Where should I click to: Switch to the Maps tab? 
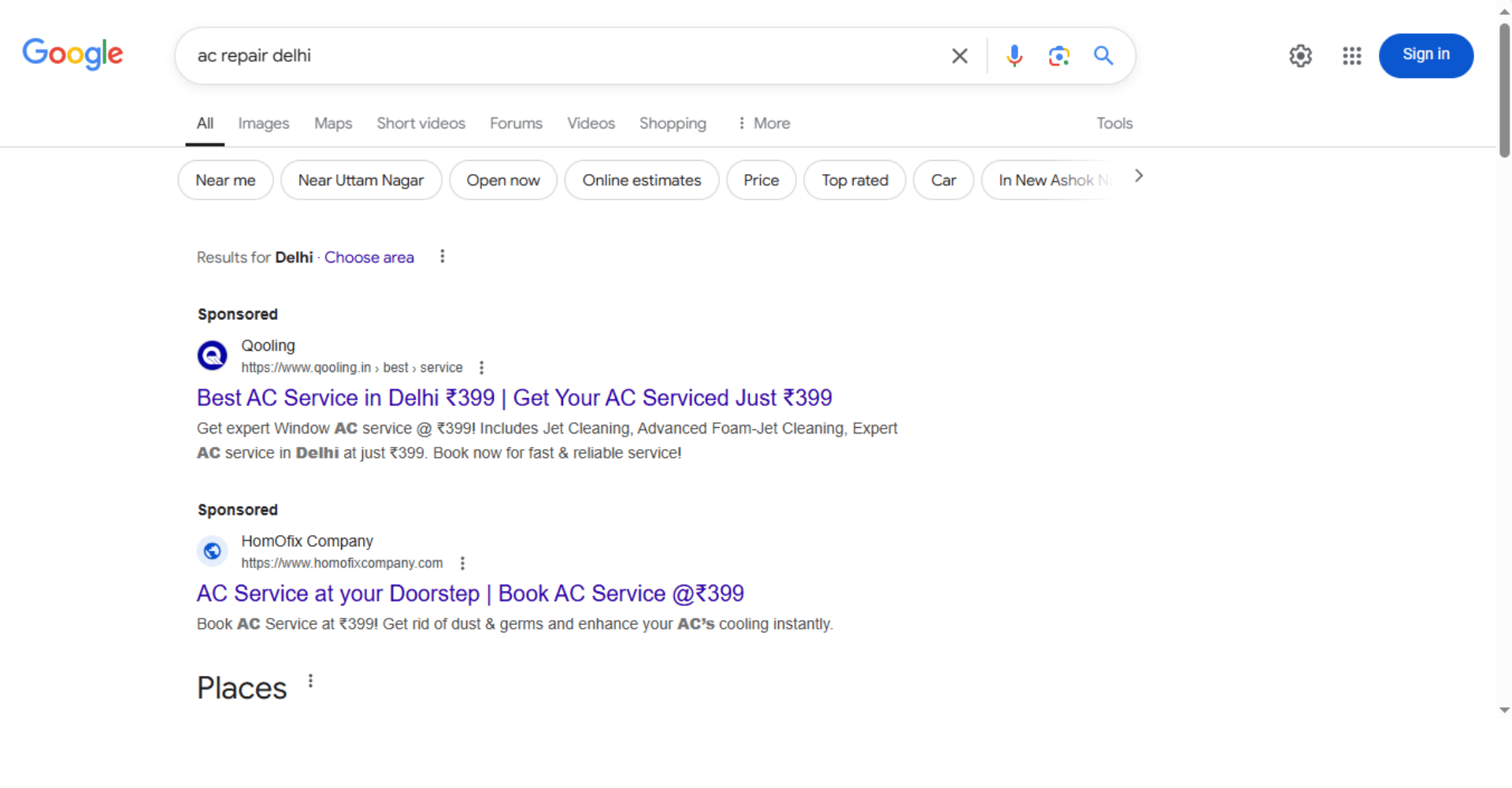point(332,124)
